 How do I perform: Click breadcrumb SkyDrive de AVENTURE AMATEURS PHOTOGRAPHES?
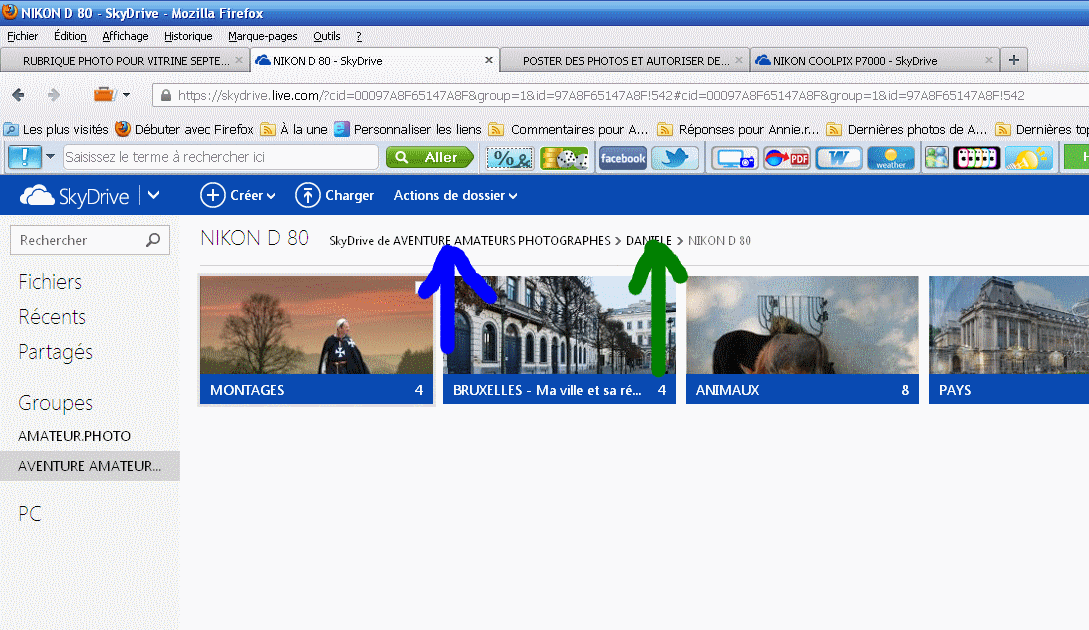[469, 240]
